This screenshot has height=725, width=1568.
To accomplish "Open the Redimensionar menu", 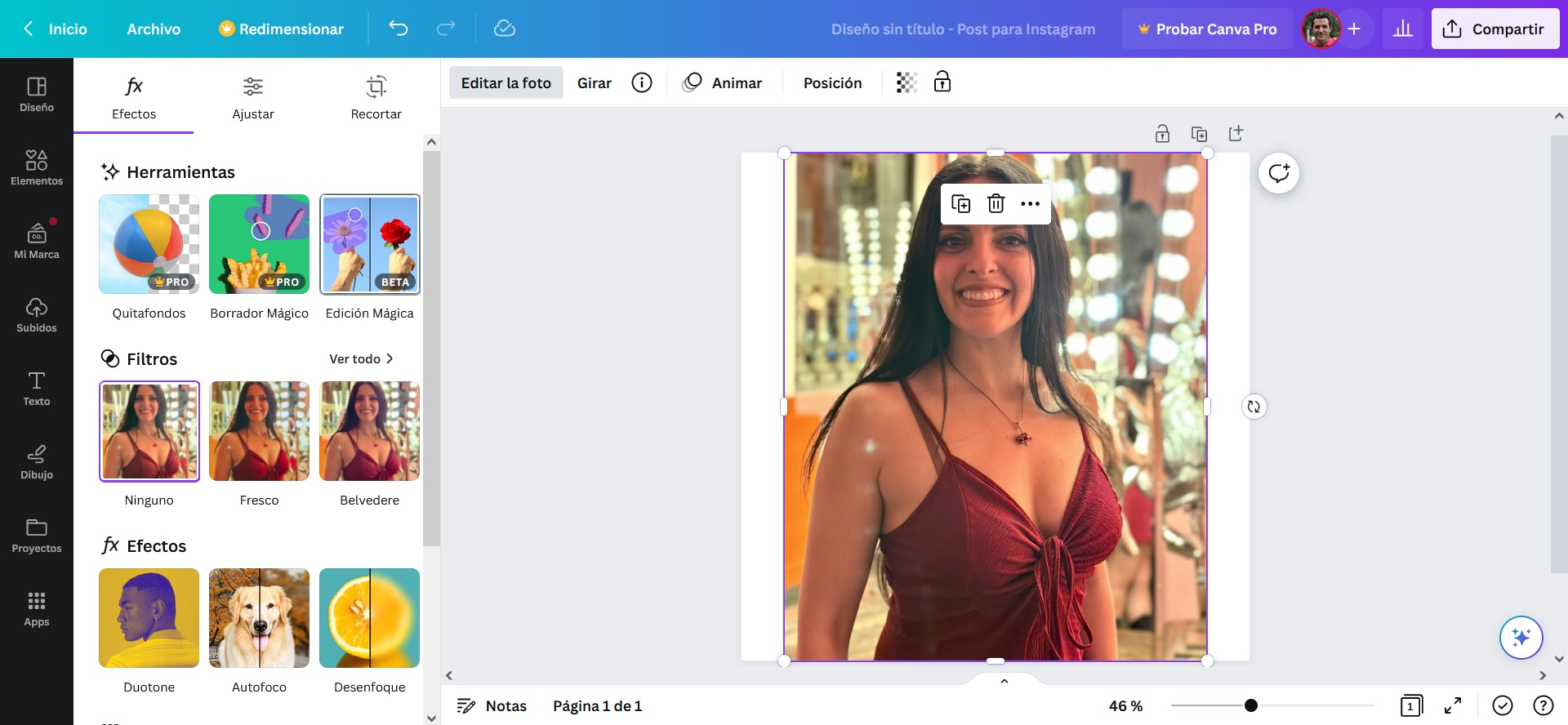I will [282, 29].
